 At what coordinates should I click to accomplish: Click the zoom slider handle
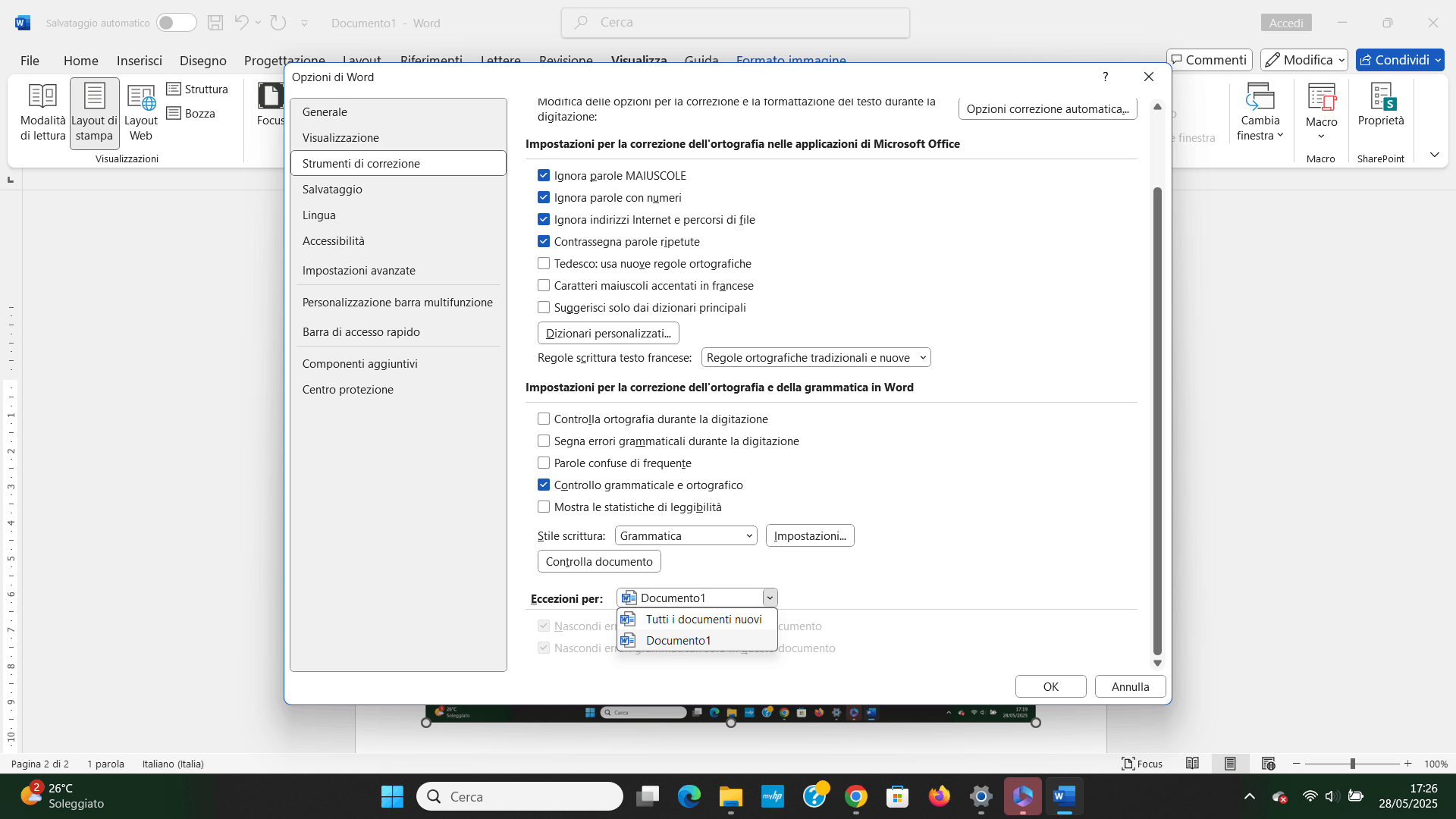click(x=1352, y=764)
